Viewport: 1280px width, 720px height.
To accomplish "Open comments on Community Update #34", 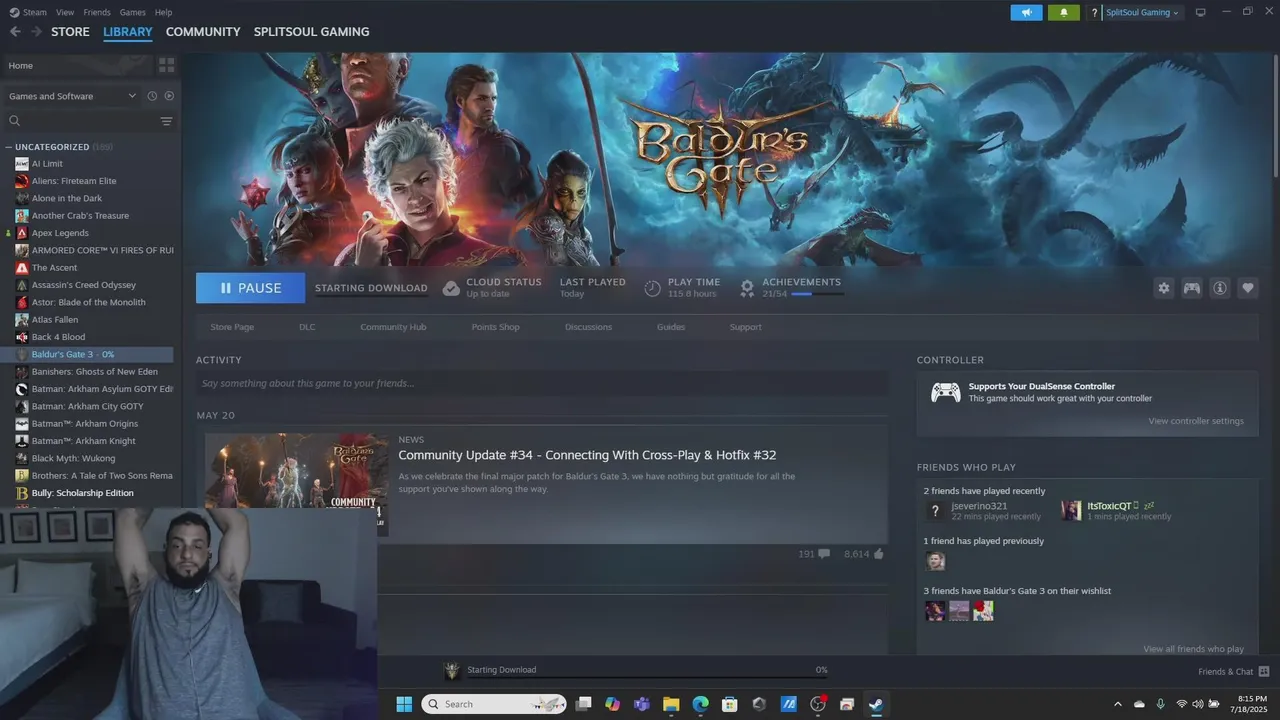I will click(824, 553).
